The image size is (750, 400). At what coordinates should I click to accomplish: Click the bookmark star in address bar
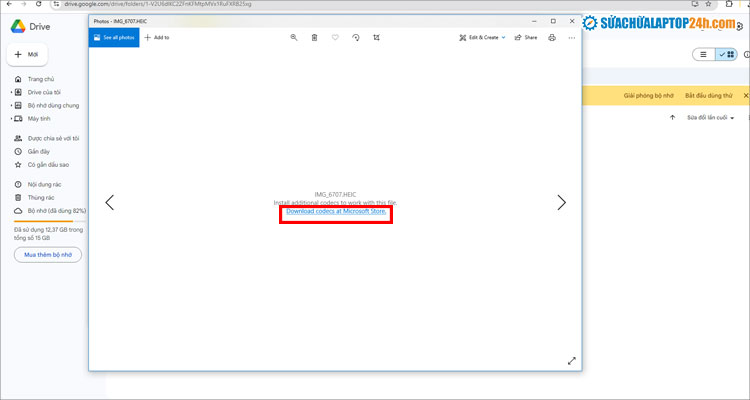(x=708, y=4)
